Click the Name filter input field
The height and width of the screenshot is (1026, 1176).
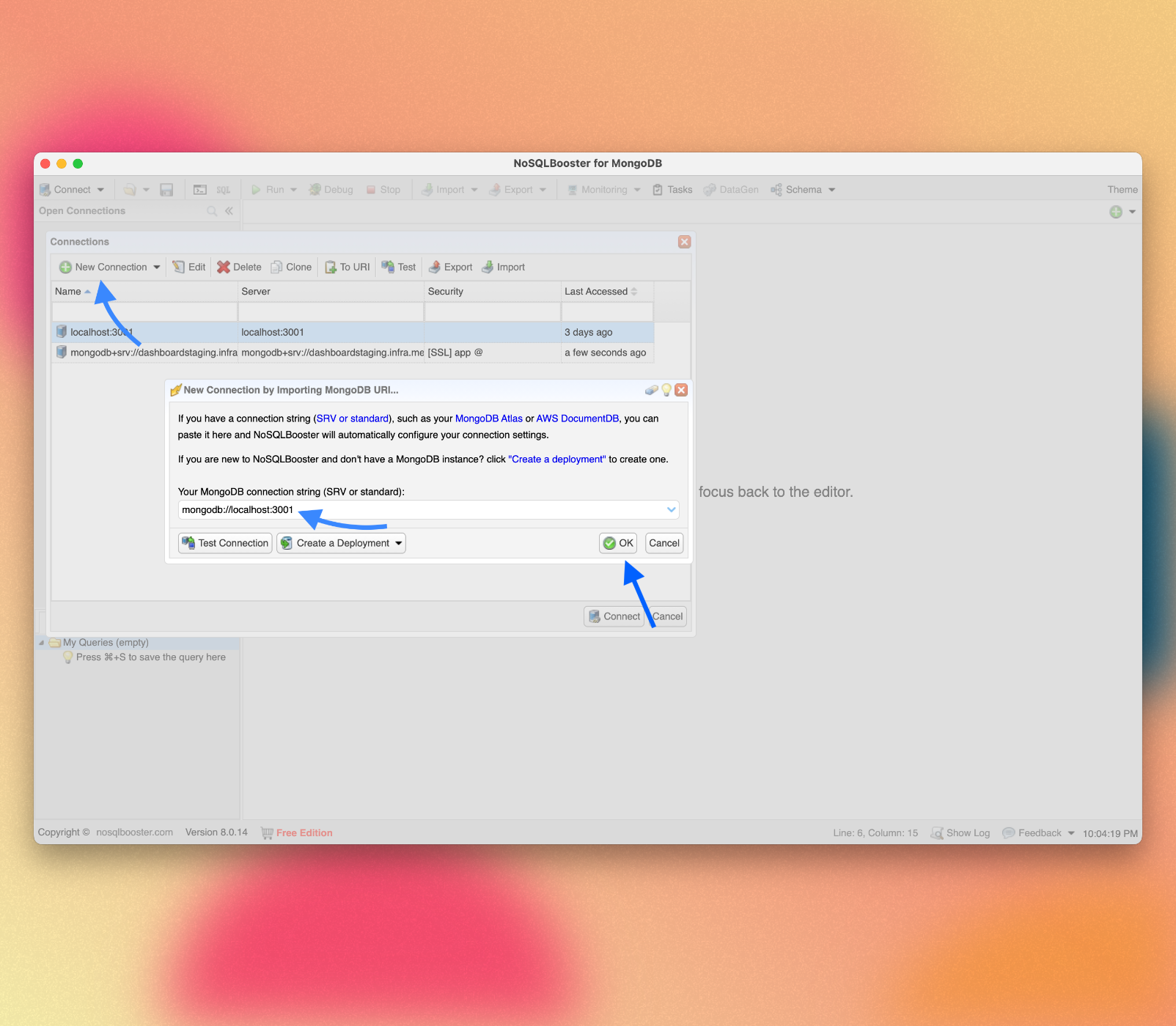[144, 312]
